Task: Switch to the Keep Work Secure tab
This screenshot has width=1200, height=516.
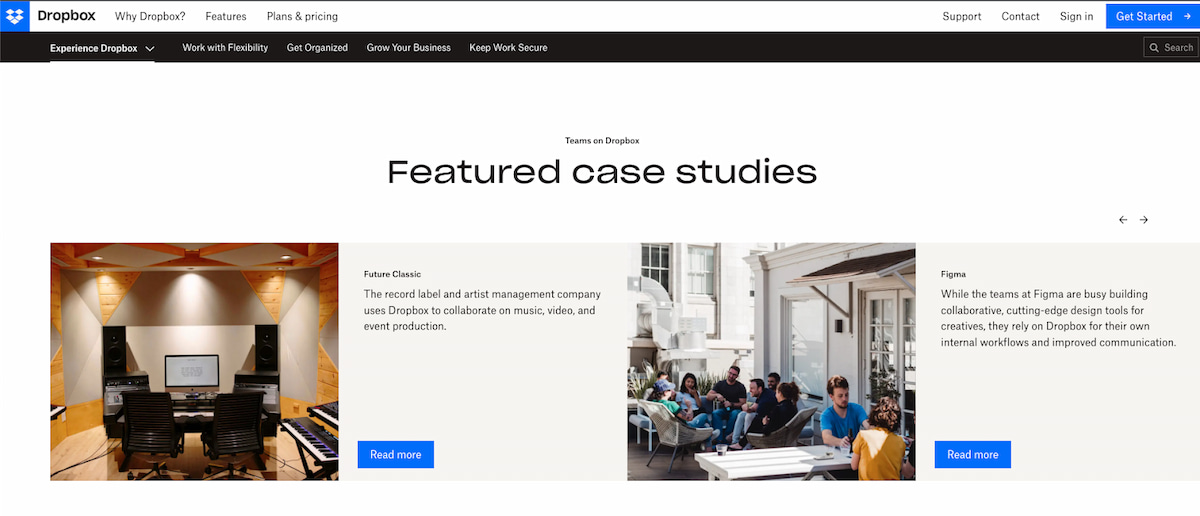Action: tap(508, 47)
